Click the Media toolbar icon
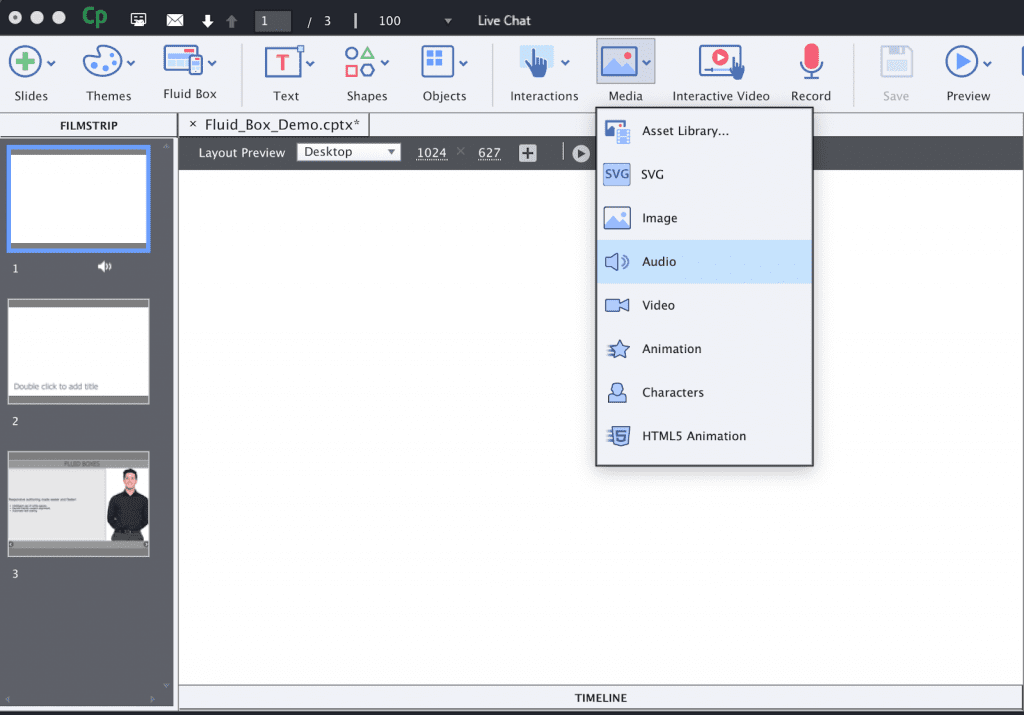Screen dimensions: 1024x715 point(618,62)
